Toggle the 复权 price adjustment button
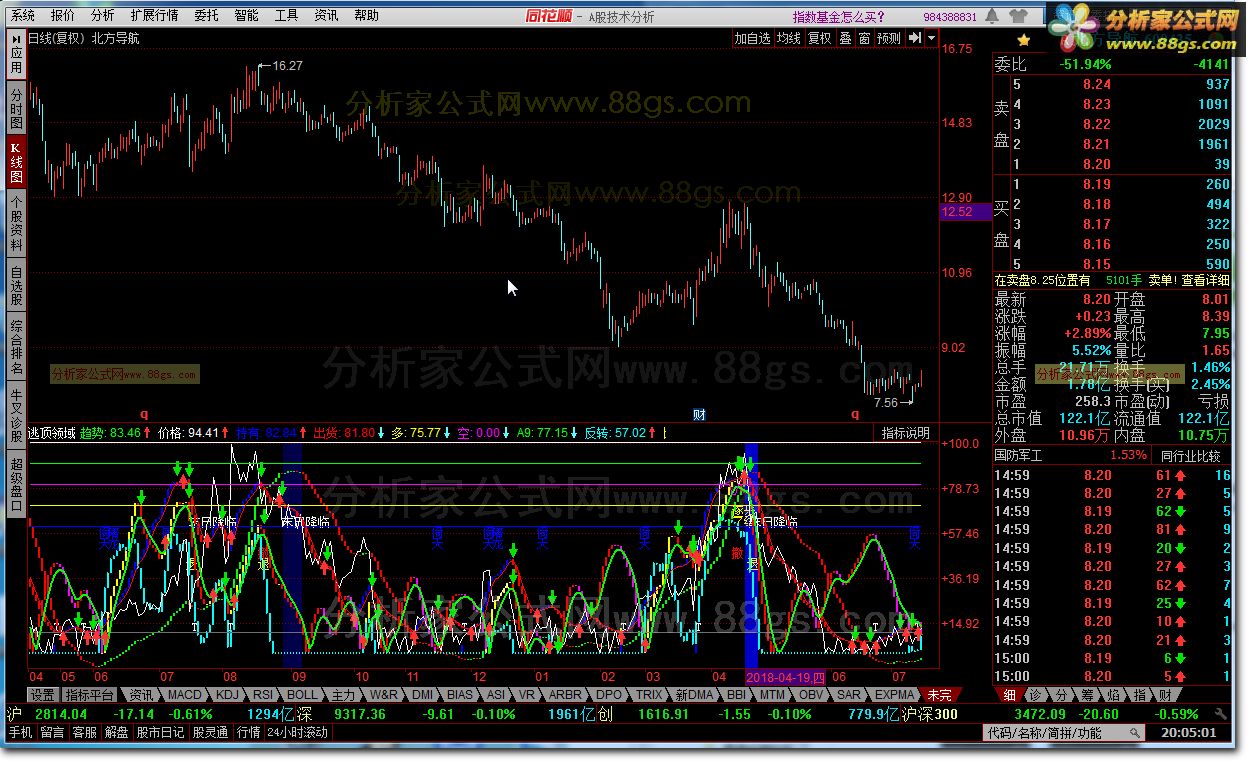 (x=820, y=38)
